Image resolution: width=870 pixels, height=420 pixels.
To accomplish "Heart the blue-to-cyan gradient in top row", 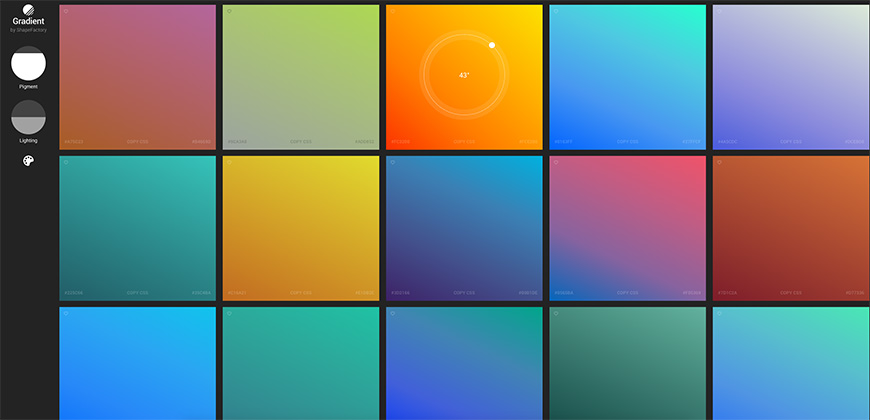I will [x=555, y=12].
